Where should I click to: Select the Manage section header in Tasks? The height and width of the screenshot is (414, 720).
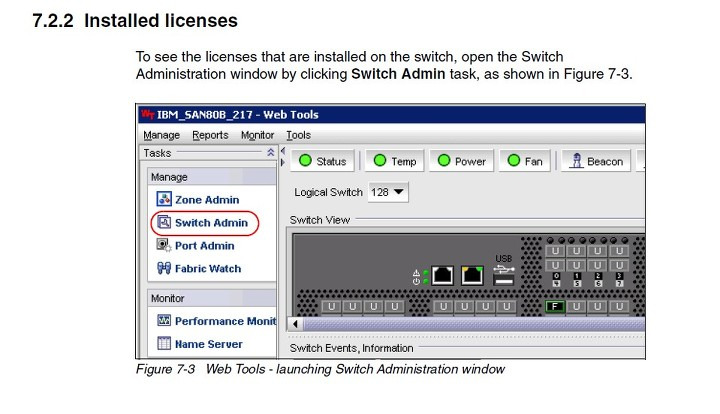click(x=212, y=177)
